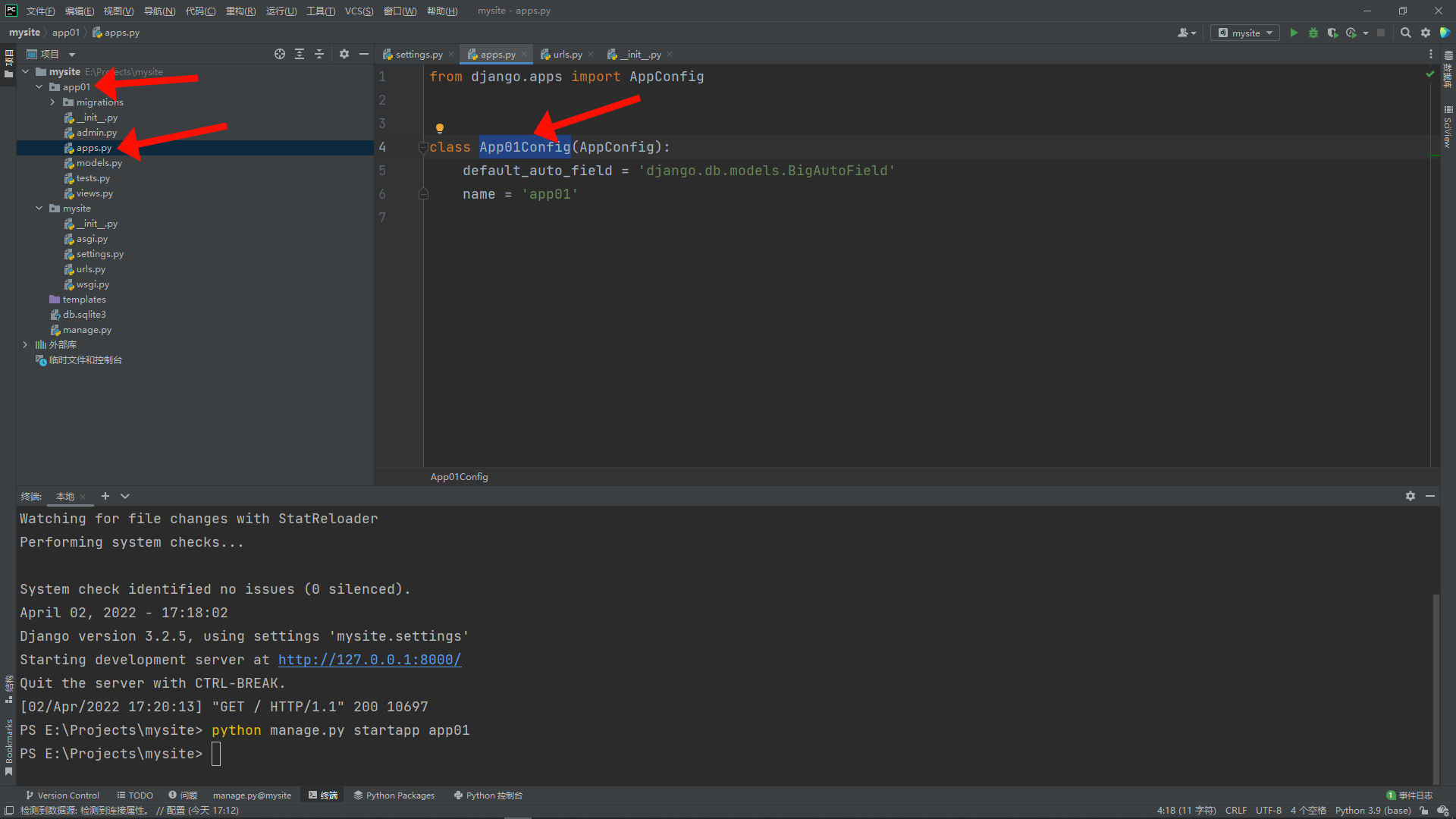Open manage.py@mysite tool window
1456x819 pixels.
(x=252, y=795)
